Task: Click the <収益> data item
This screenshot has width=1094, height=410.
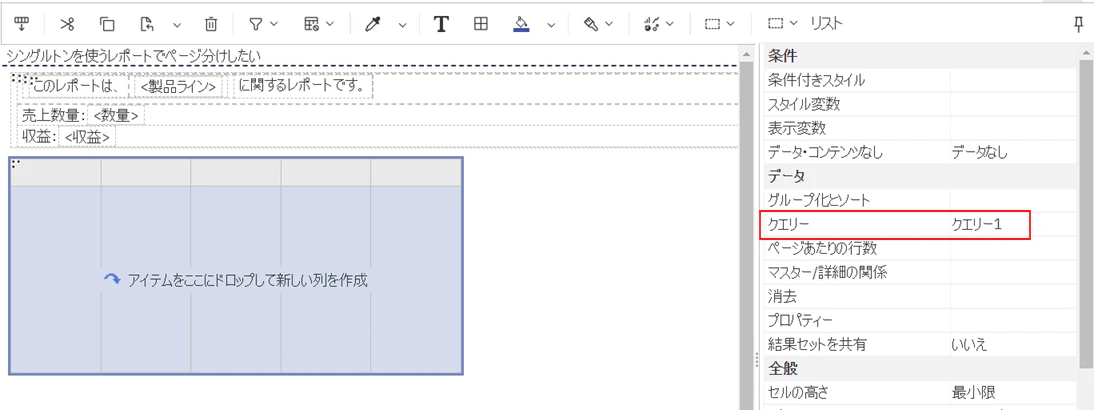Action: tap(87, 137)
